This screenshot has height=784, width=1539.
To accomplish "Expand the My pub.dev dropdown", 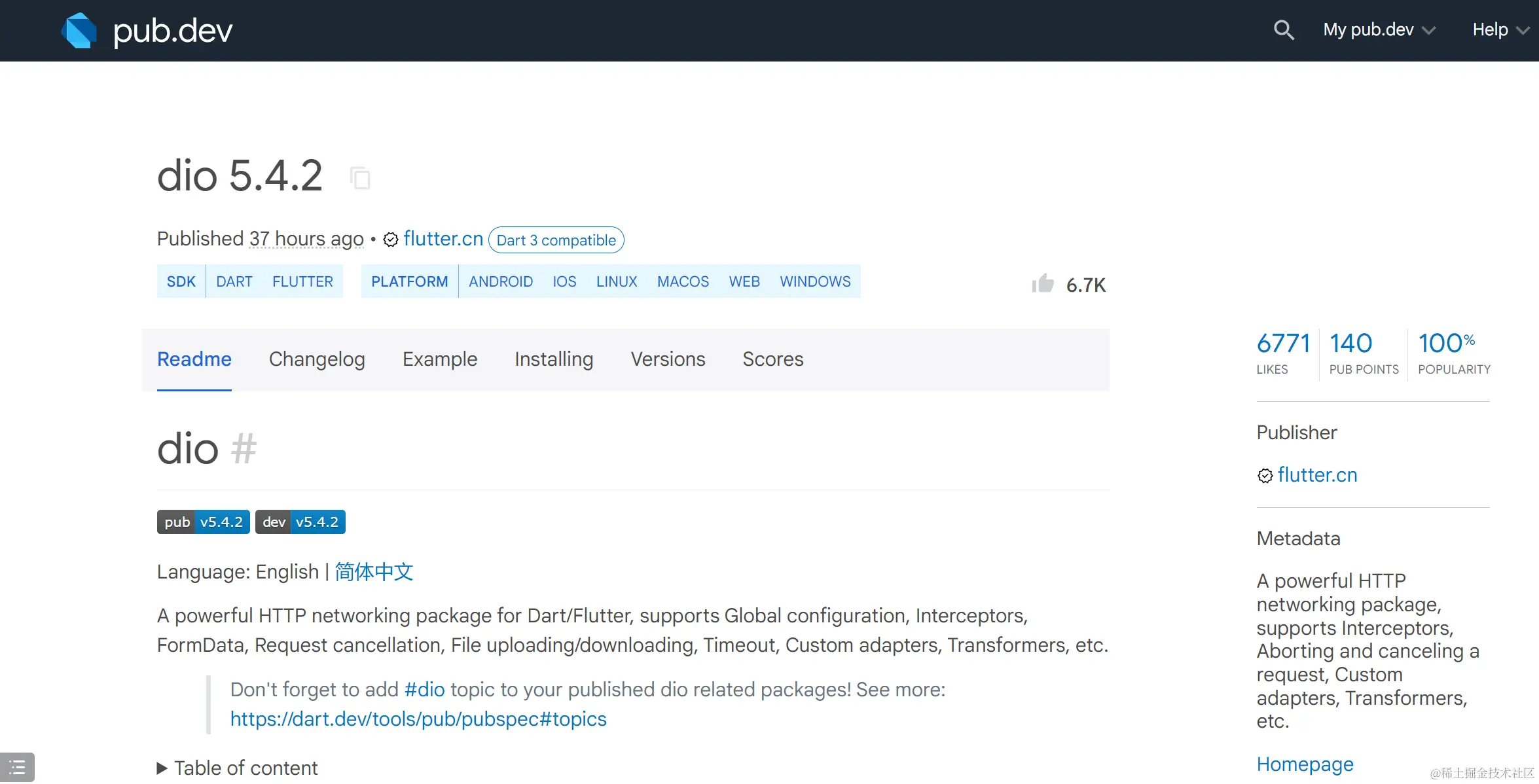I will tap(1379, 30).
